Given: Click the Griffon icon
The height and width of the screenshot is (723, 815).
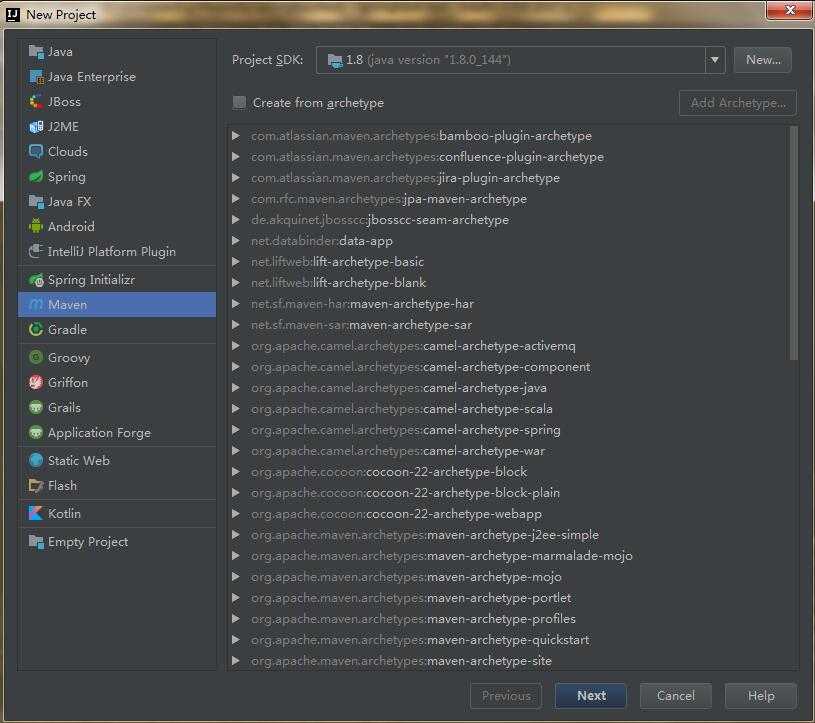Looking at the screenshot, I should tap(36, 383).
